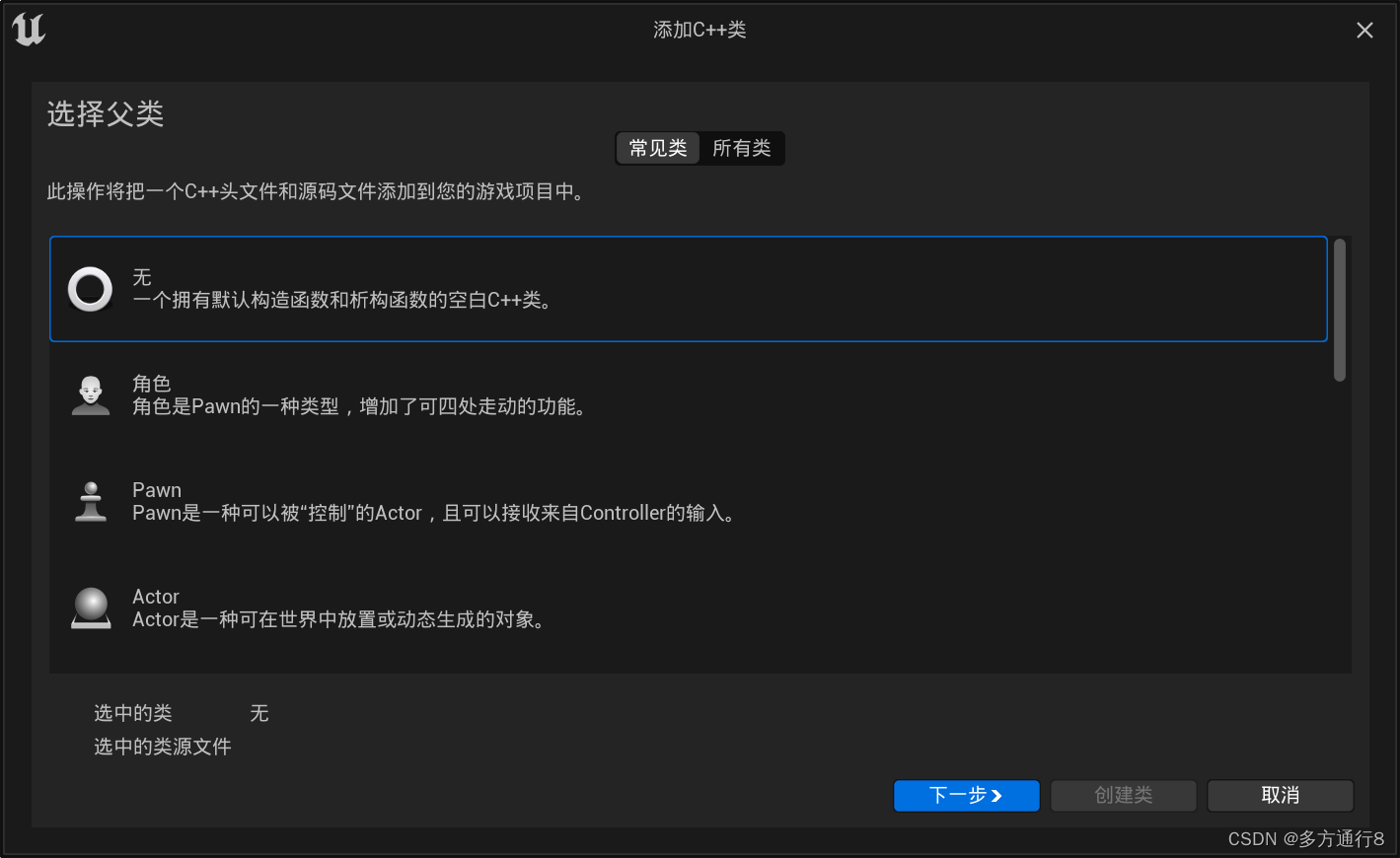Screen dimensions: 1400x858
Task: Choose Actor as the parent class
Action: [x=688, y=608]
